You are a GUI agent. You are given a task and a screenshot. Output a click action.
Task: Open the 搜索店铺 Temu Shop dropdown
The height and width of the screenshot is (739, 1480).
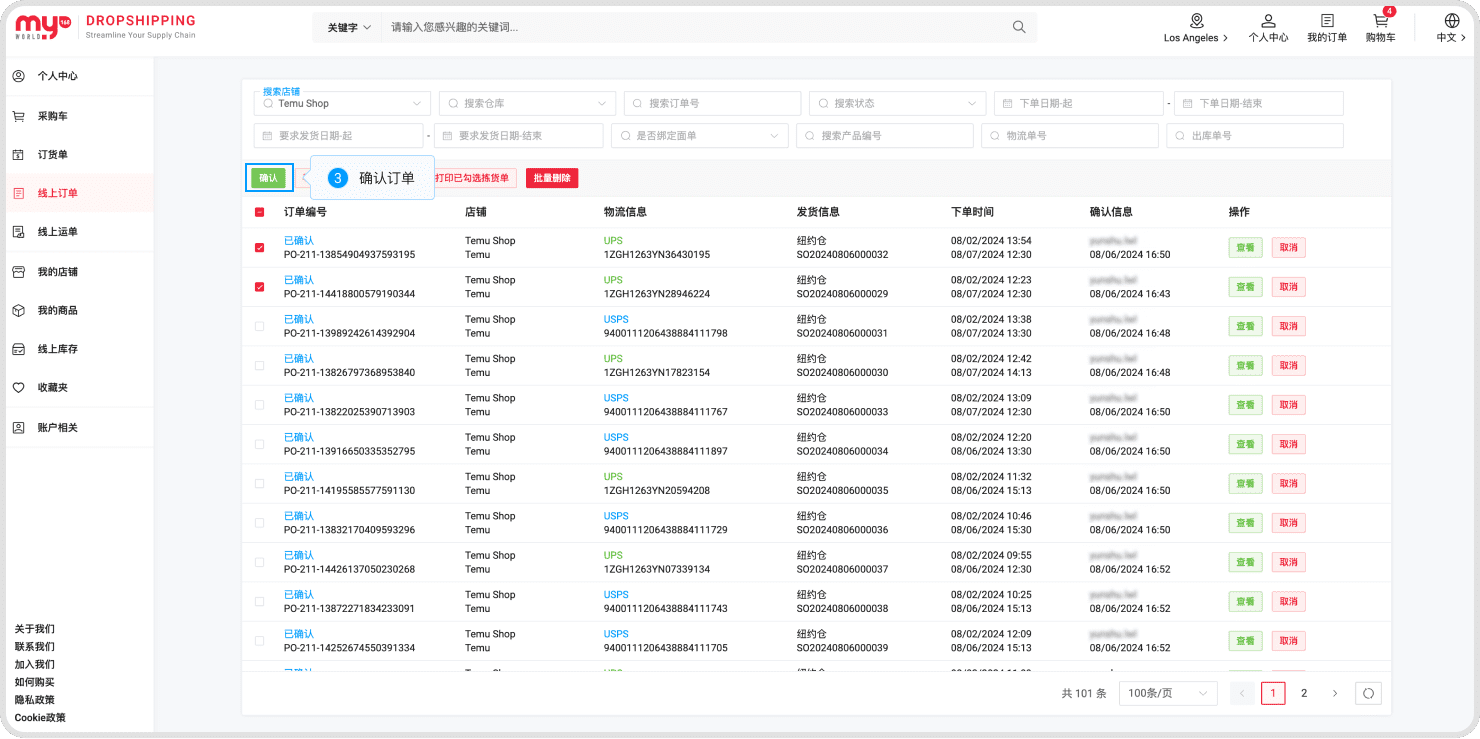(x=342, y=104)
